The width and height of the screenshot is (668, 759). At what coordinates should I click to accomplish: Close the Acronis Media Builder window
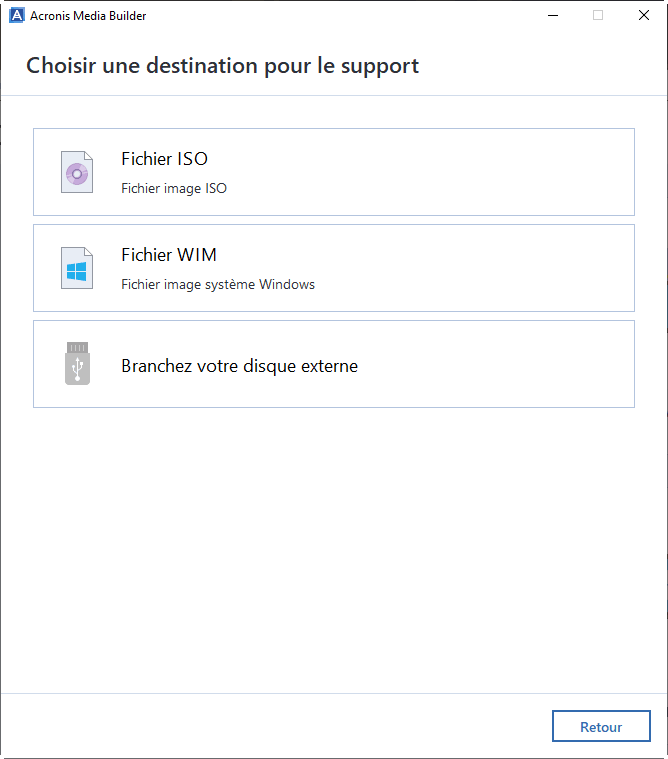(644, 15)
